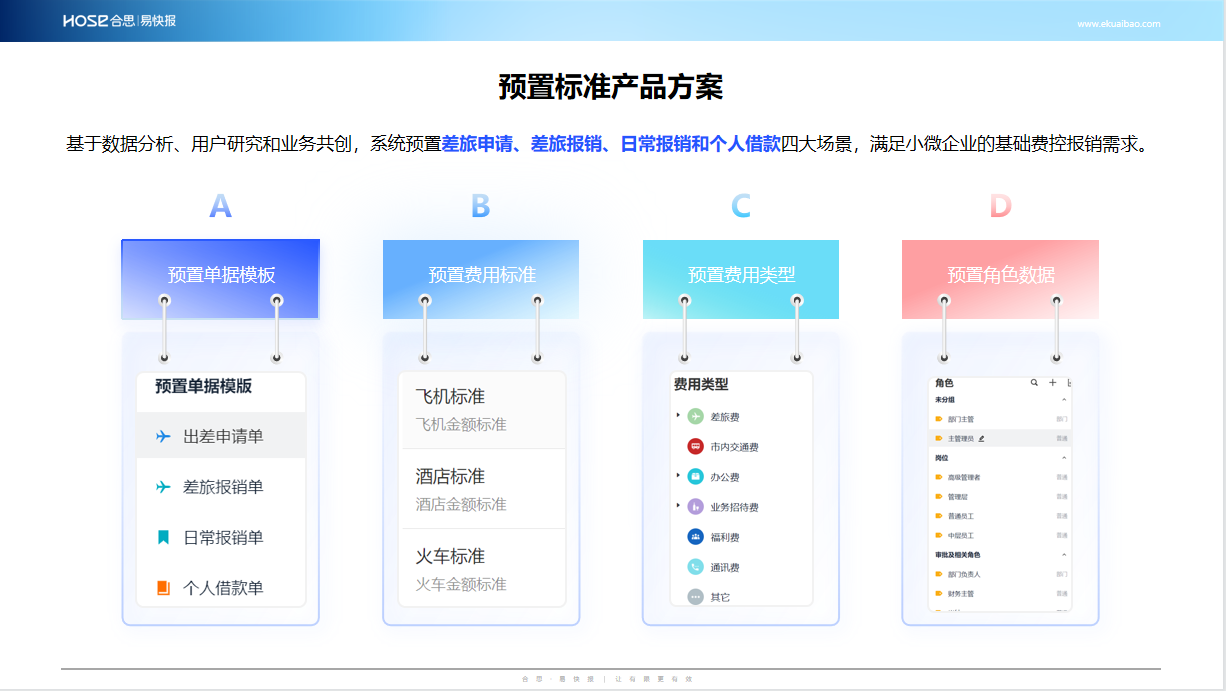The width and height of the screenshot is (1226, 691).
Task: Click the blue 福利费 people icon
Action: (696, 537)
